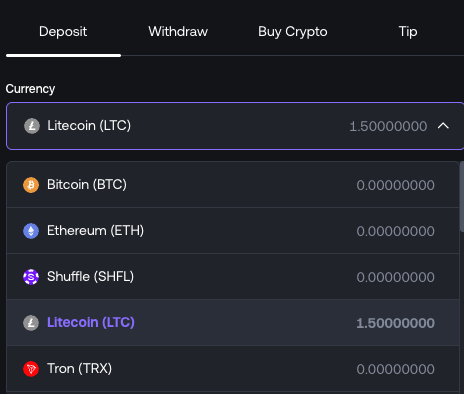Click the red Tron icon
Image resolution: width=464 pixels, height=394 pixels.
click(31, 369)
